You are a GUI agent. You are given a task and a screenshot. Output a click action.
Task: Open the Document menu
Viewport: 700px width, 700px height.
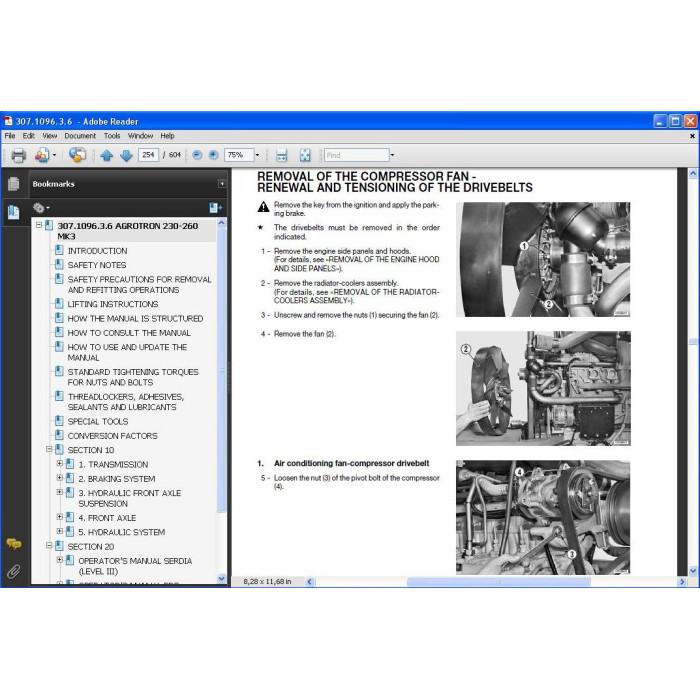tap(80, 136)
